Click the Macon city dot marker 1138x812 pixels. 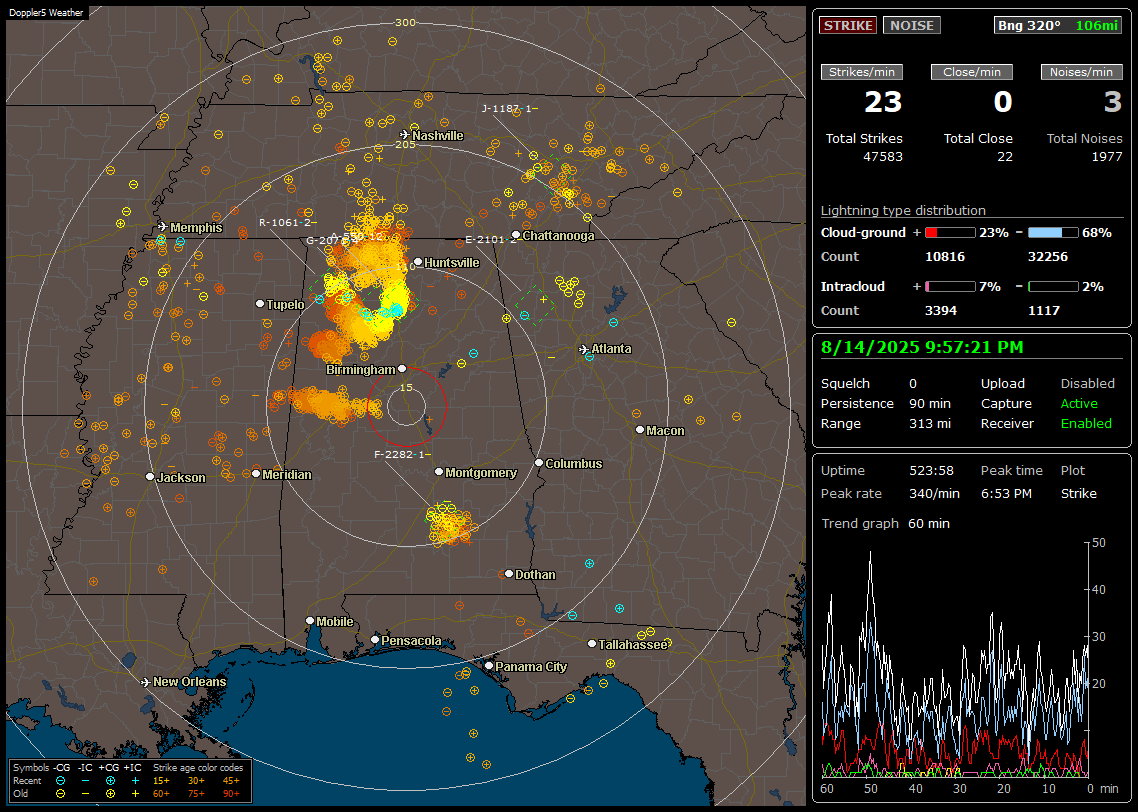tap(639, 430)
